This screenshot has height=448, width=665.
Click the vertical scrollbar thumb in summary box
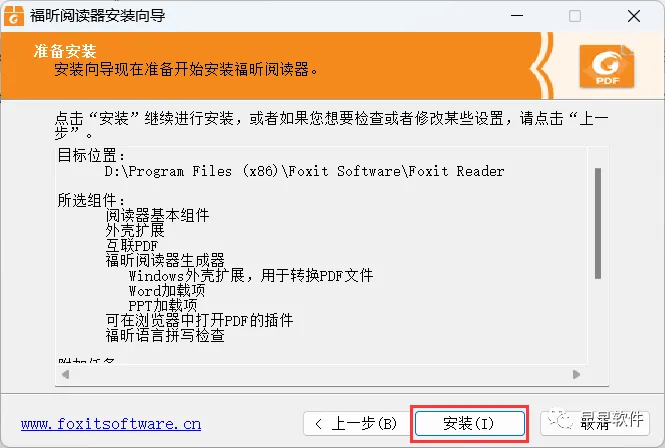(598, 223)
